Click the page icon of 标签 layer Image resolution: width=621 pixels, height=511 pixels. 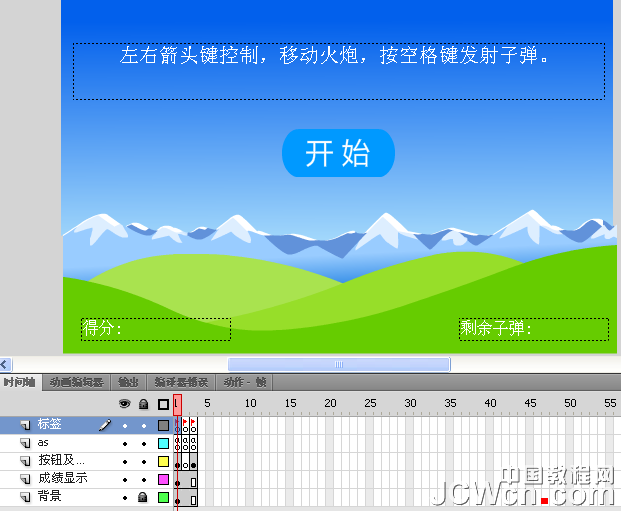[26, 425]
